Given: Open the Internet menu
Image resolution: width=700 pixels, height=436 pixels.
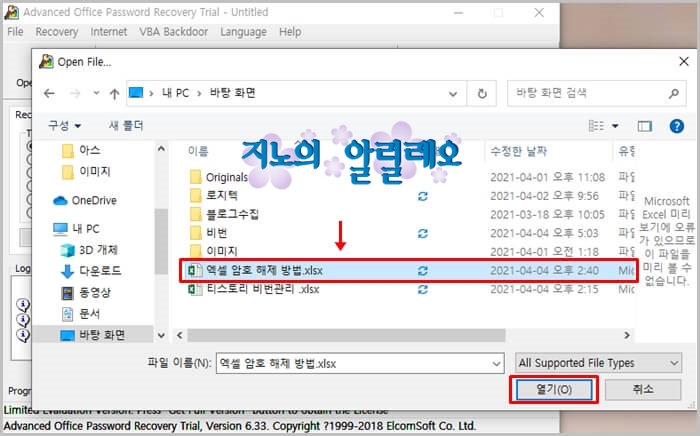Looking at the screenshot, I should (x=109, y=32).
